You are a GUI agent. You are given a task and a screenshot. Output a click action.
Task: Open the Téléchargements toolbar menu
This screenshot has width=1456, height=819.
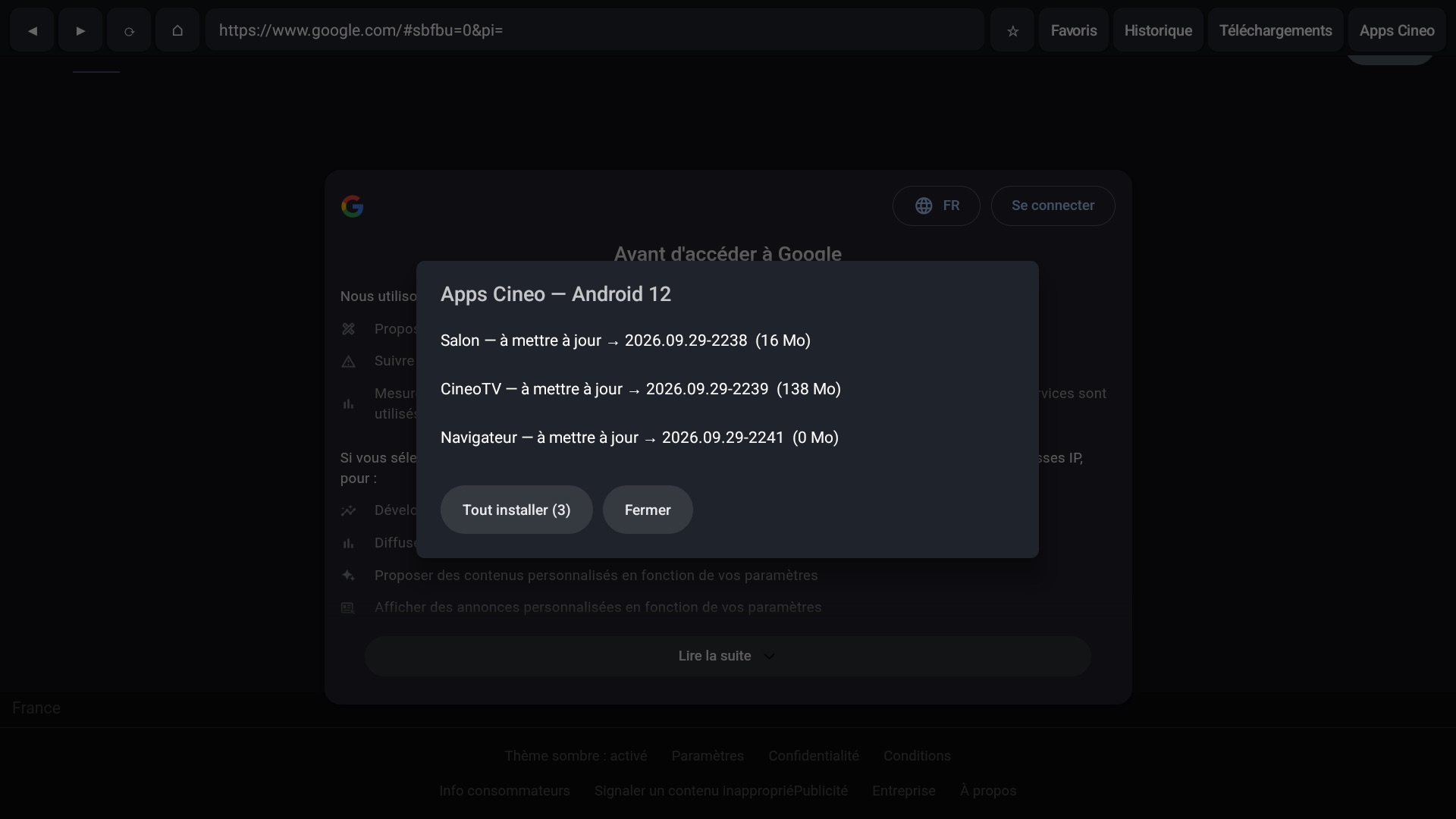pyautogui.click(x=1276, y=30)
